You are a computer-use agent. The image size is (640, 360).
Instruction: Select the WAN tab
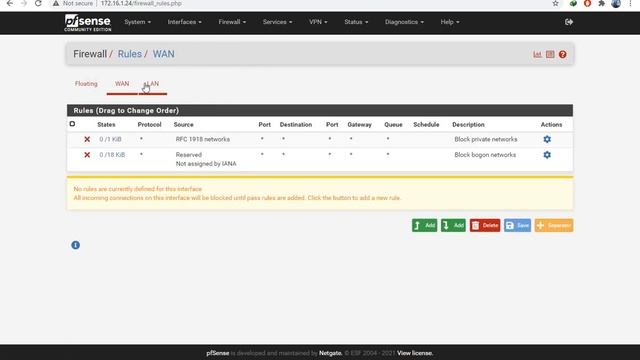(x=122, y=84)
